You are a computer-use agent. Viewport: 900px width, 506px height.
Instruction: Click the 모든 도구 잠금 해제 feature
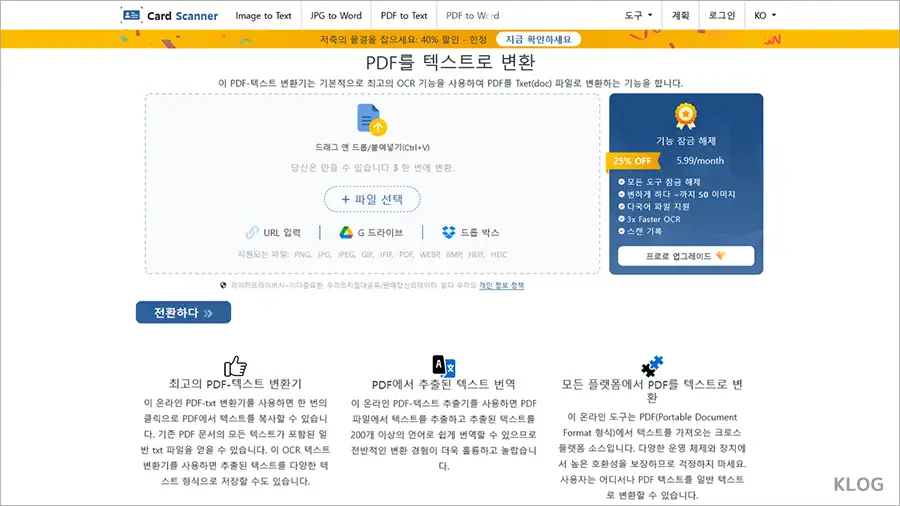pos(664,182)
